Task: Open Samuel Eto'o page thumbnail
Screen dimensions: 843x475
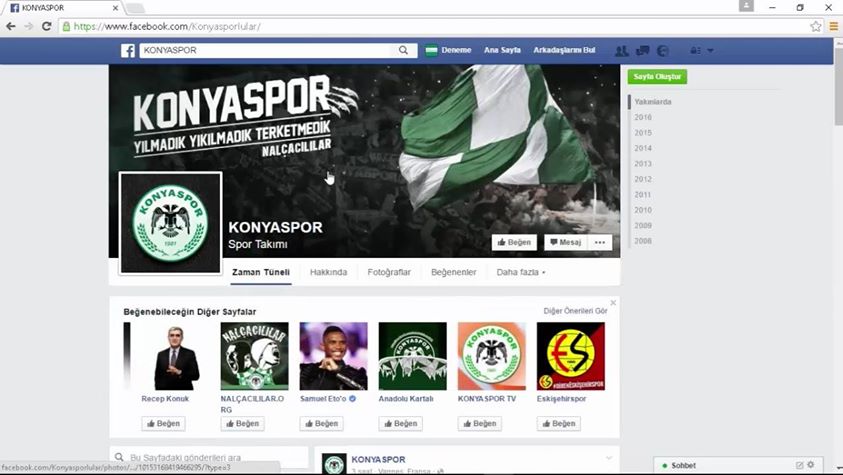Action: (333, 356)
